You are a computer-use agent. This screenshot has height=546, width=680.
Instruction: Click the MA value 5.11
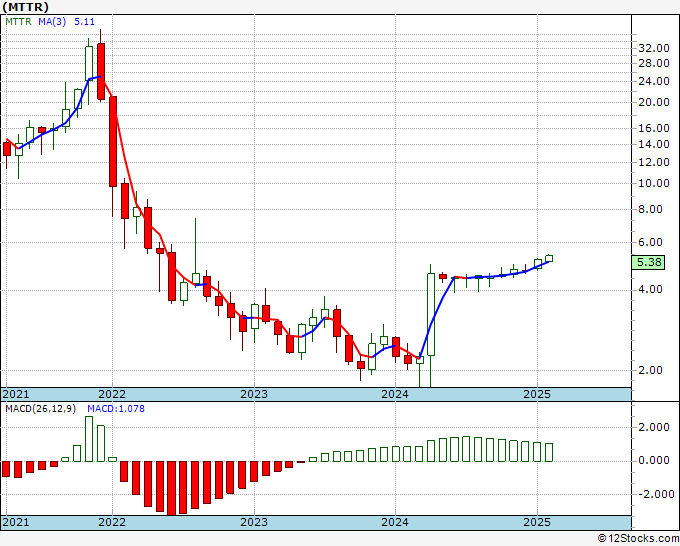point(84,21)
